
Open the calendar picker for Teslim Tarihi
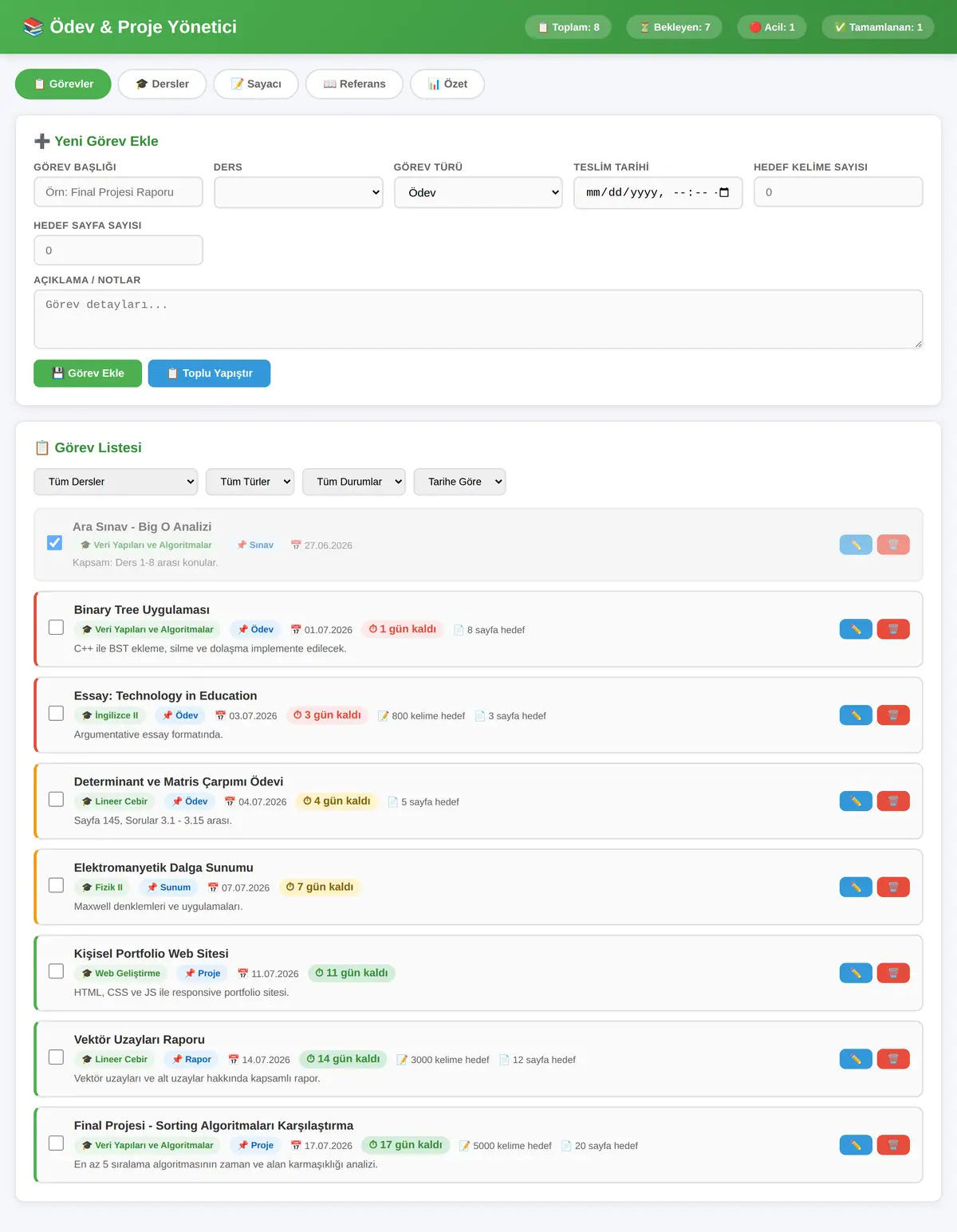pos(724,192)
